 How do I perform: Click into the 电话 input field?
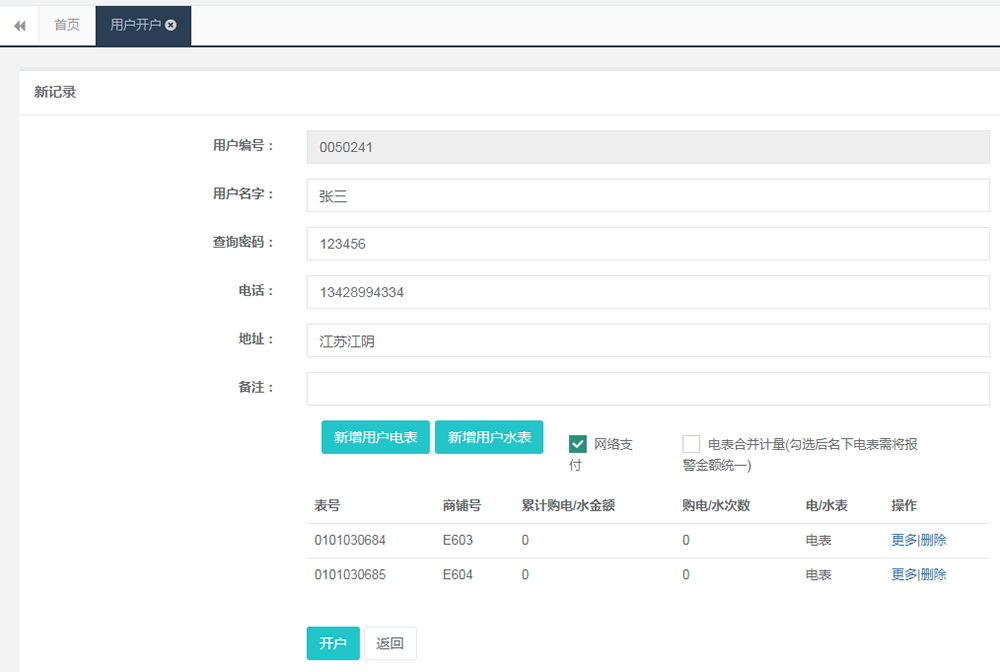click(648, 292)
